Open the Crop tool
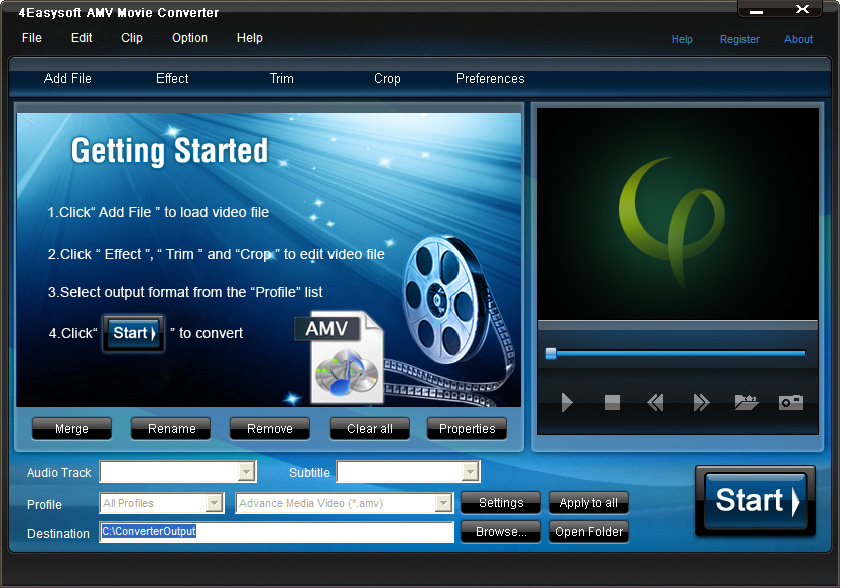Image resolution: width=841 pixels, height=588 pixels. coord(387,78)
